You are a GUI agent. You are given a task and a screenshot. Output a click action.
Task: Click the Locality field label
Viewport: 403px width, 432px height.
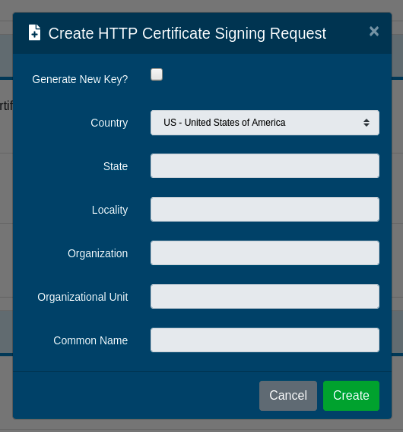(x=110, y=210)
